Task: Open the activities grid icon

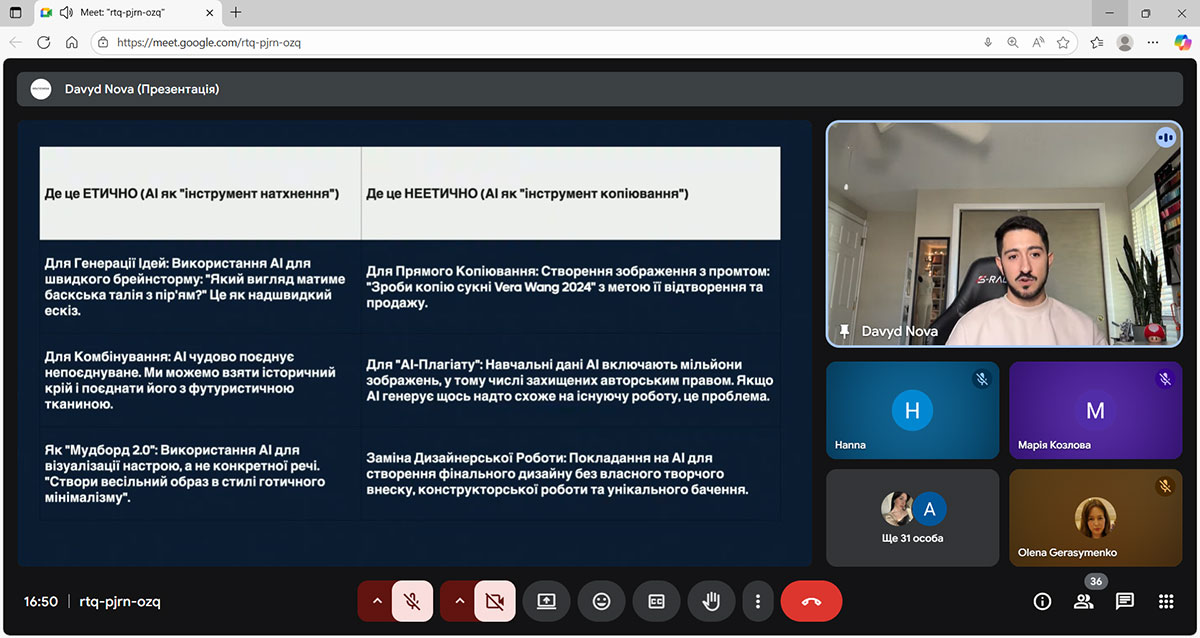Action: tap(1165, 601)
